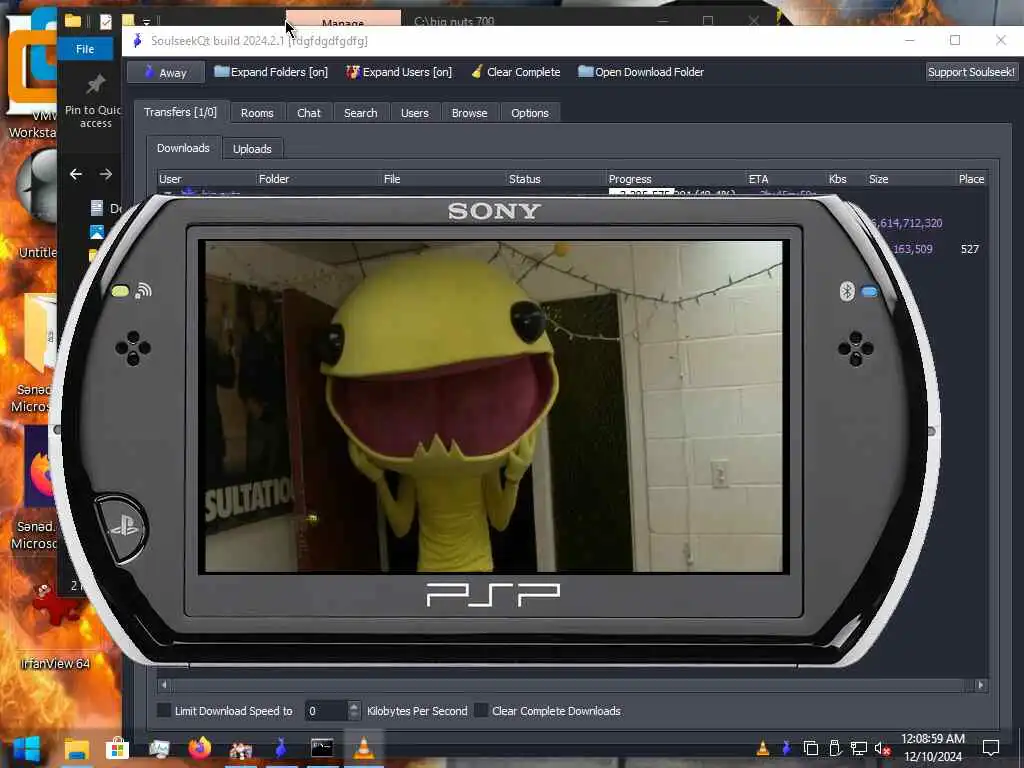Open Microsoft Store from the taskbar
Screen dimensions: 1024x768
pos(118,748)
